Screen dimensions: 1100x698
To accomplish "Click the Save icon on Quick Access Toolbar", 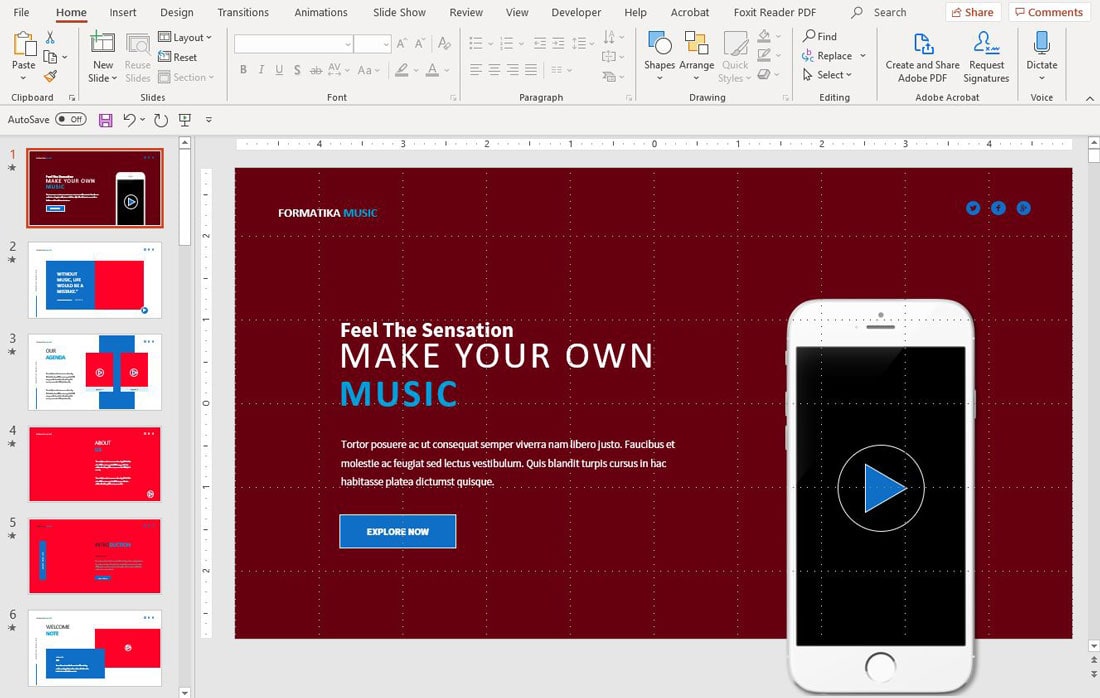I will point(105,119).
